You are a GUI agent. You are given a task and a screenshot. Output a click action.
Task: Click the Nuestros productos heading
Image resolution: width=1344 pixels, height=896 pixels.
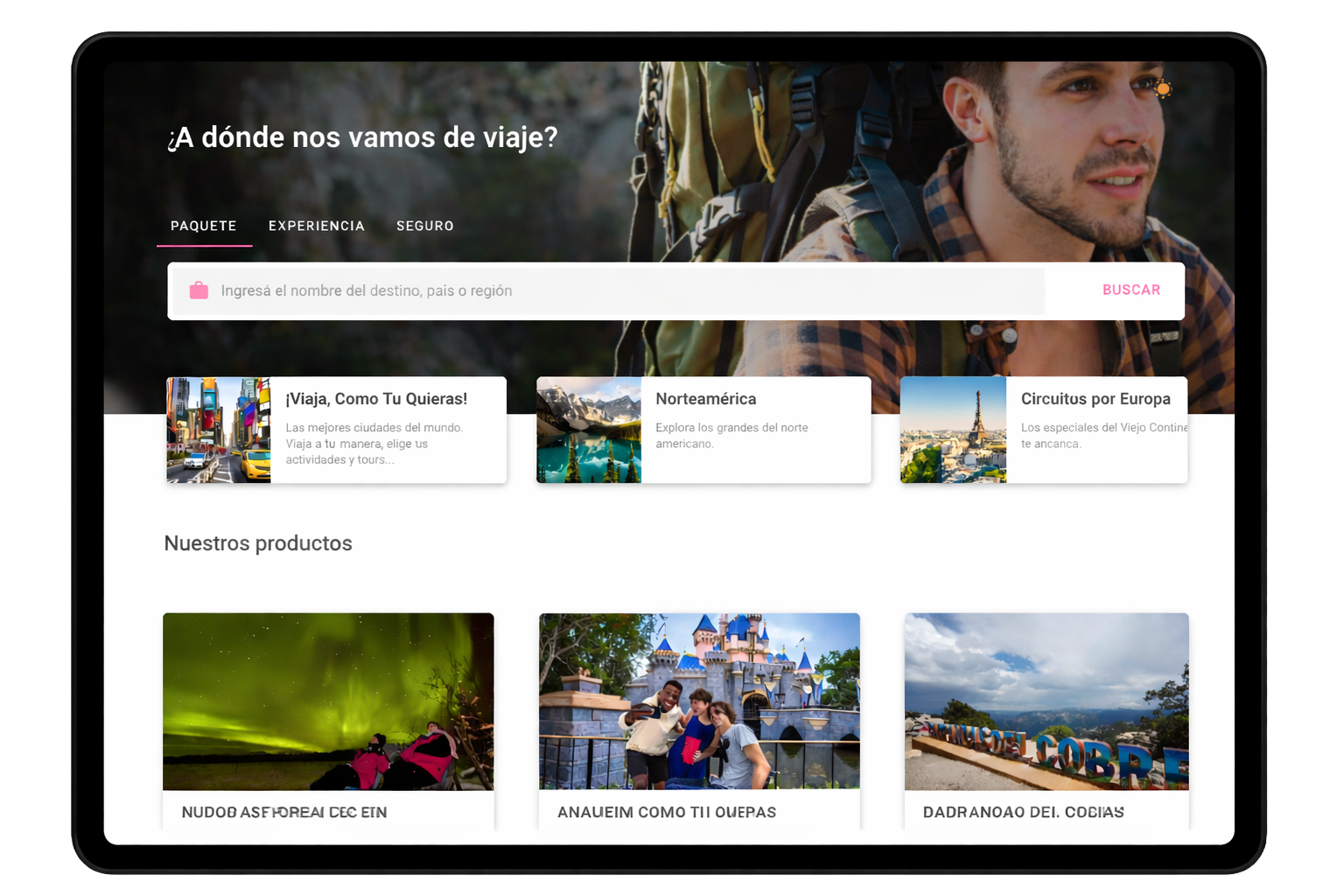[258, 542]
